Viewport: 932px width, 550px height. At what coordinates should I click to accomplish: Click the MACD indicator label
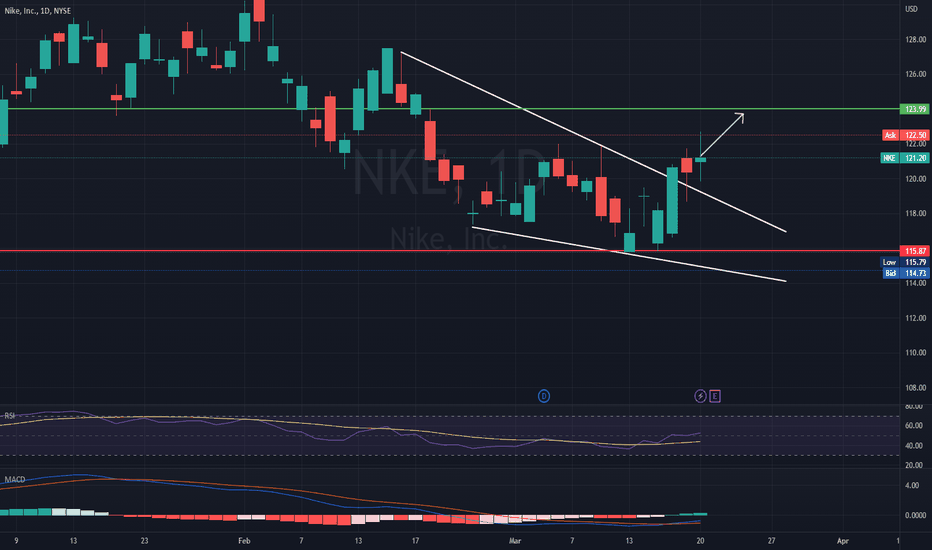coord(15,479)
